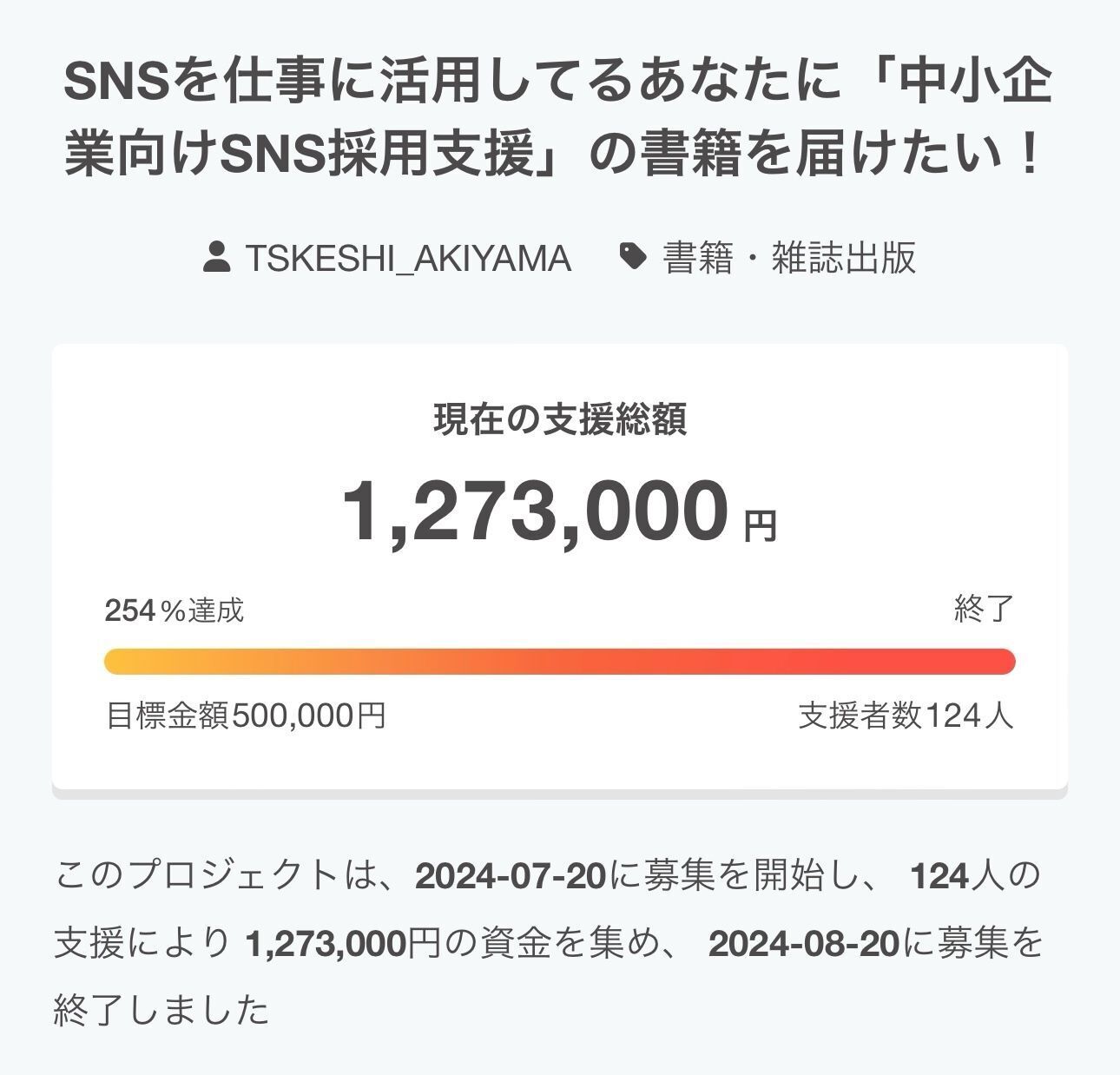Viewport: 1120px width, 1075px height.
Task: Click the large 1,273,000 total amount
Action: point(535,512)
